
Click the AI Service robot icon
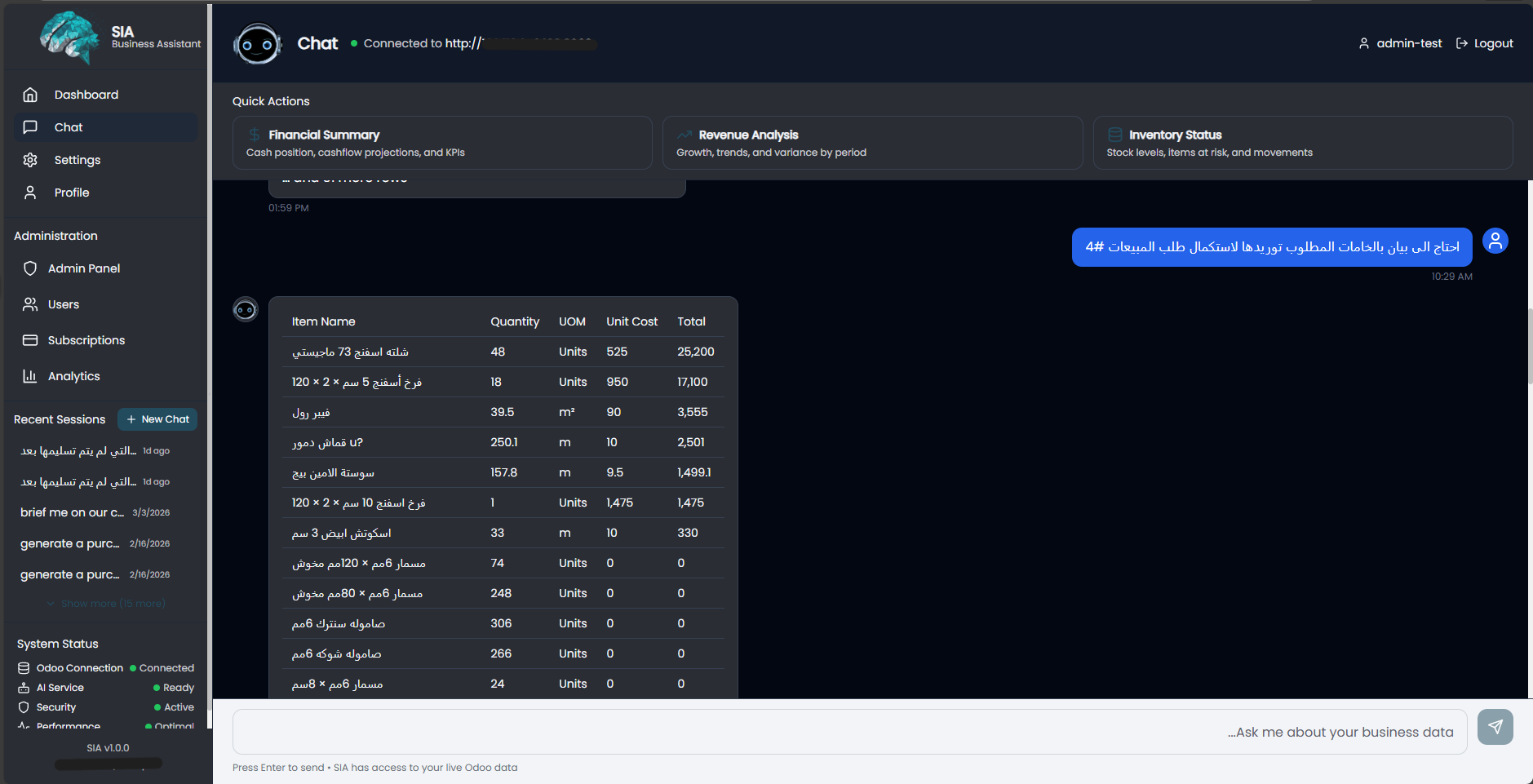[x=24, y=688]
